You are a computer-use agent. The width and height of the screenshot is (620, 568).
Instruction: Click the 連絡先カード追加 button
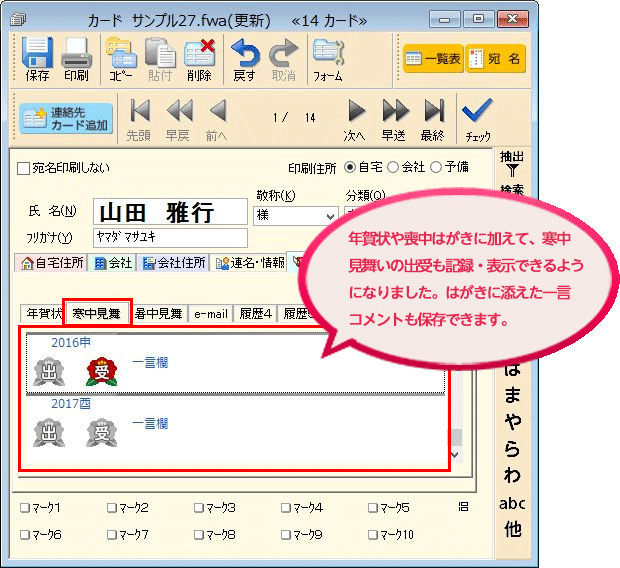click(x=66, y=119)
